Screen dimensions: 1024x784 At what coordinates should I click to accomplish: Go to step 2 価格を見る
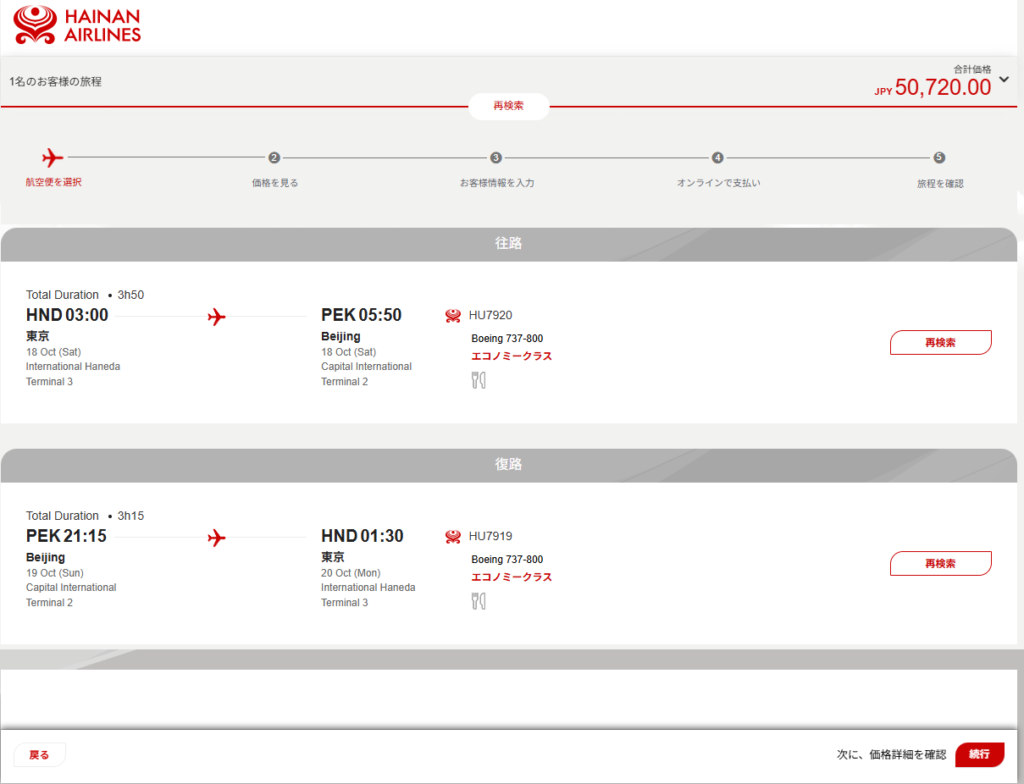(x=274, y=158)
